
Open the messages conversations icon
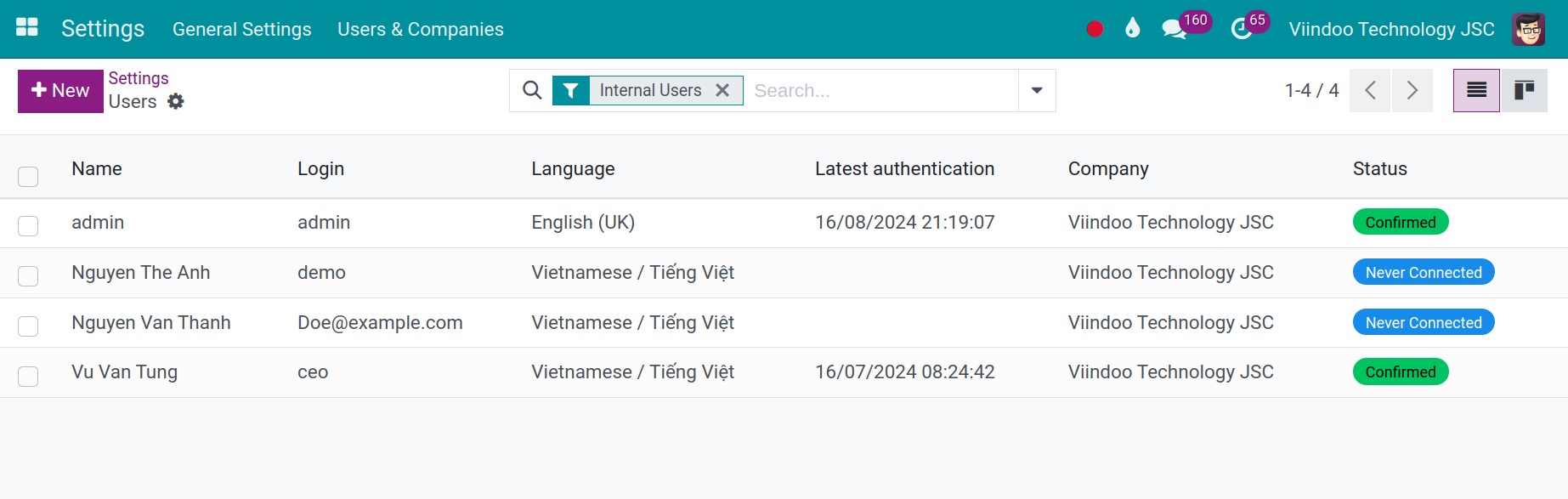tap(1173, 29)
